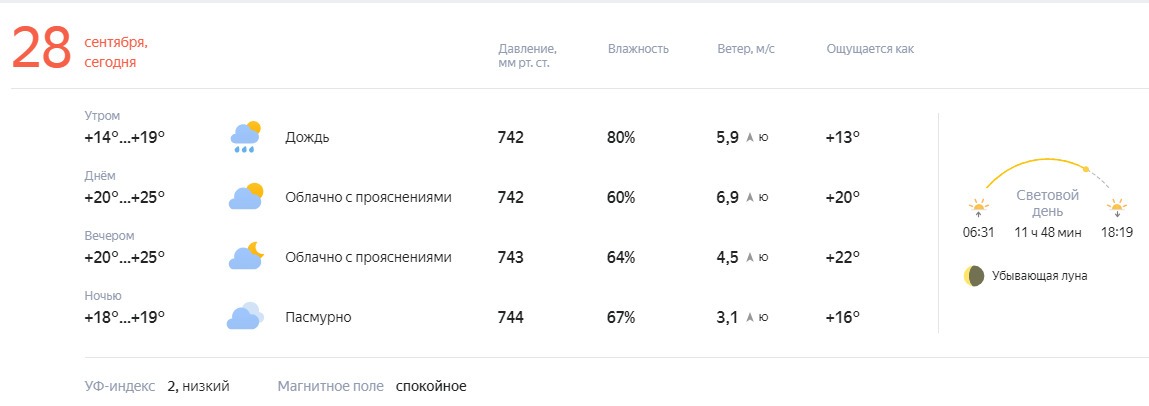Click the night overcast clouds icon
The image size is (1149, 406).
pos(245,317)
